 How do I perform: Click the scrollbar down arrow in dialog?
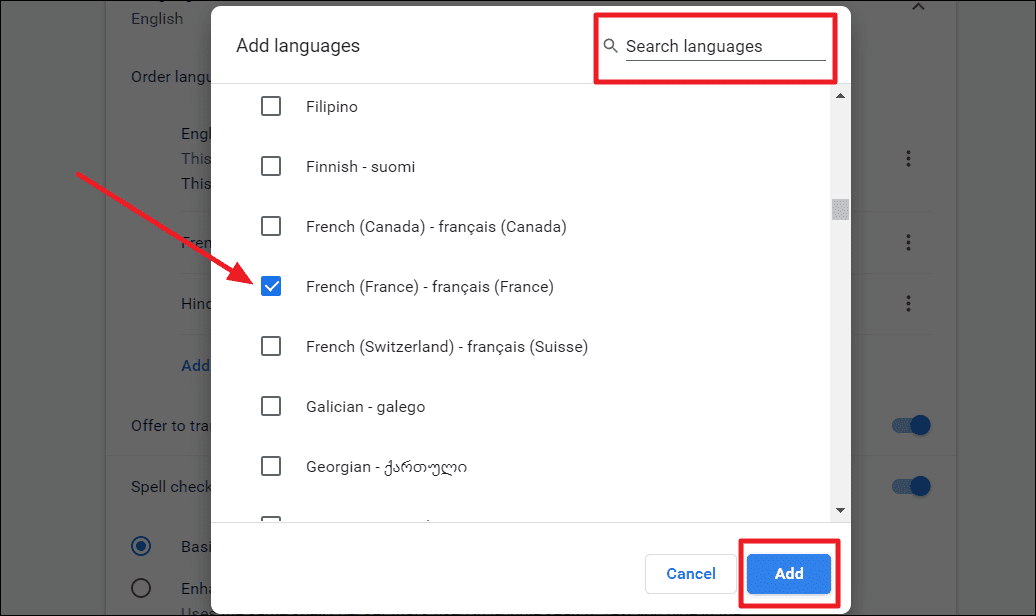(840, 510)
